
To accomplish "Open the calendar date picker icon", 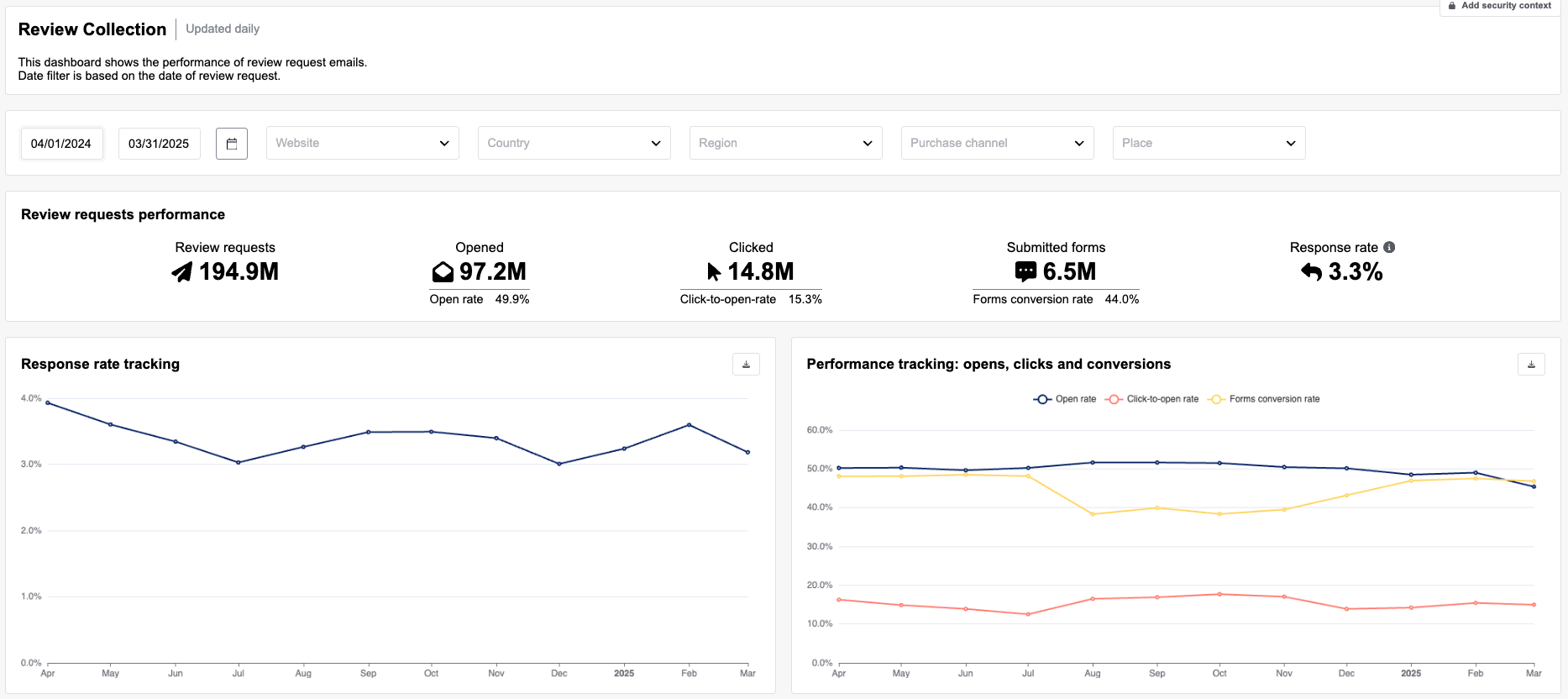I will [x=232, y=144].
